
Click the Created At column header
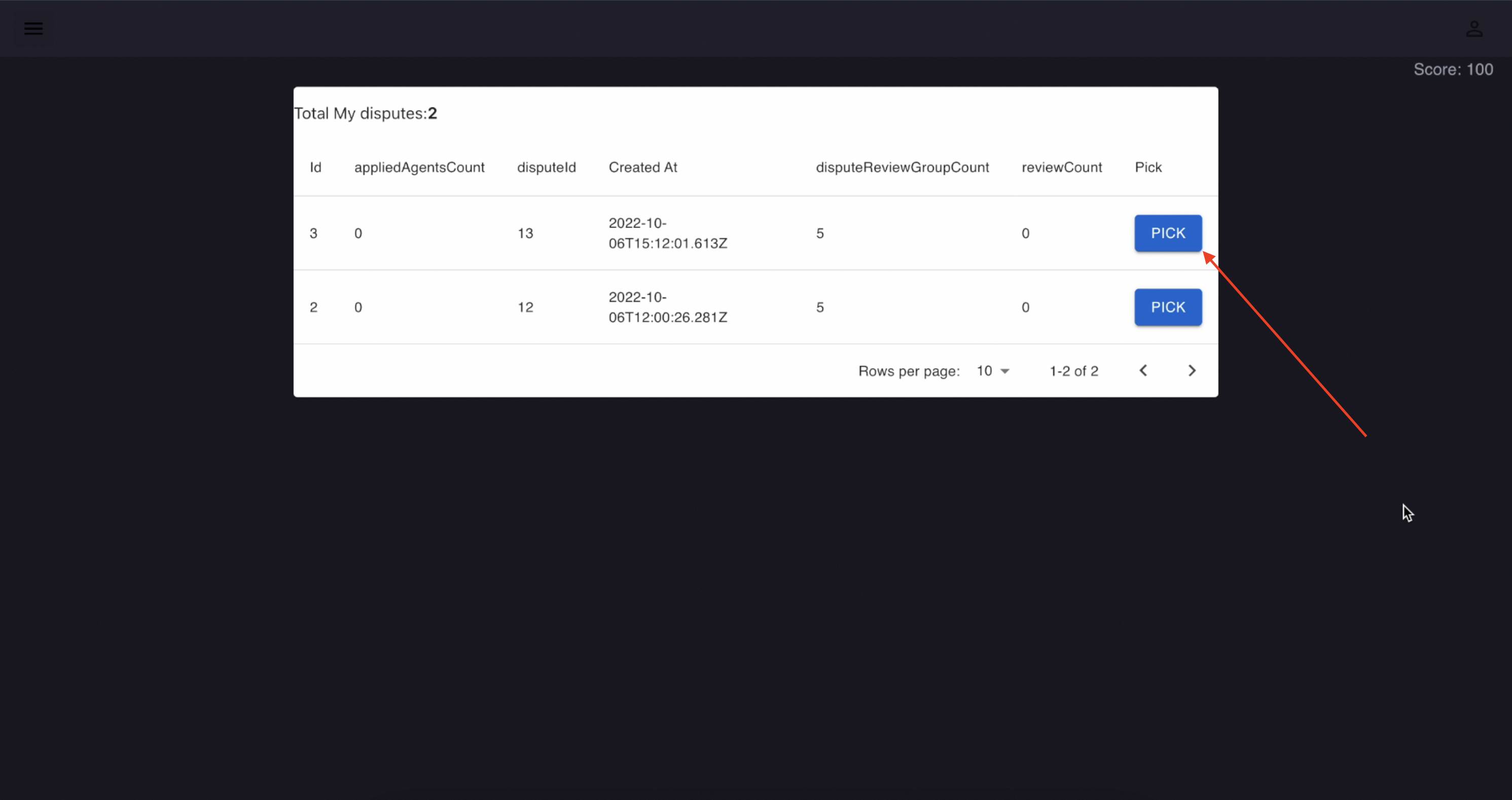(x=643, y=167)
